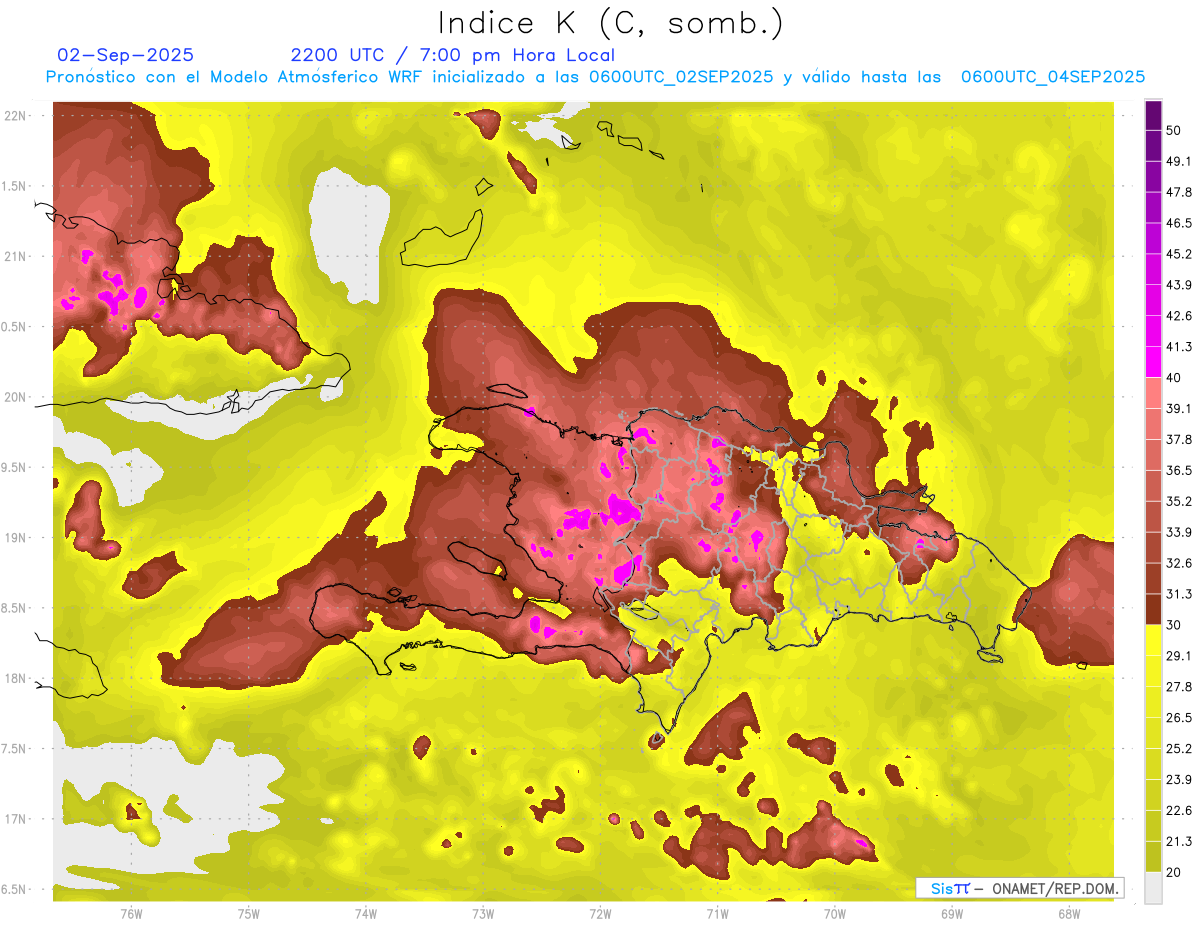Click the colorbar value '37.8'
Screen dimensions: 1200x927
click(x=1178, y=439)
